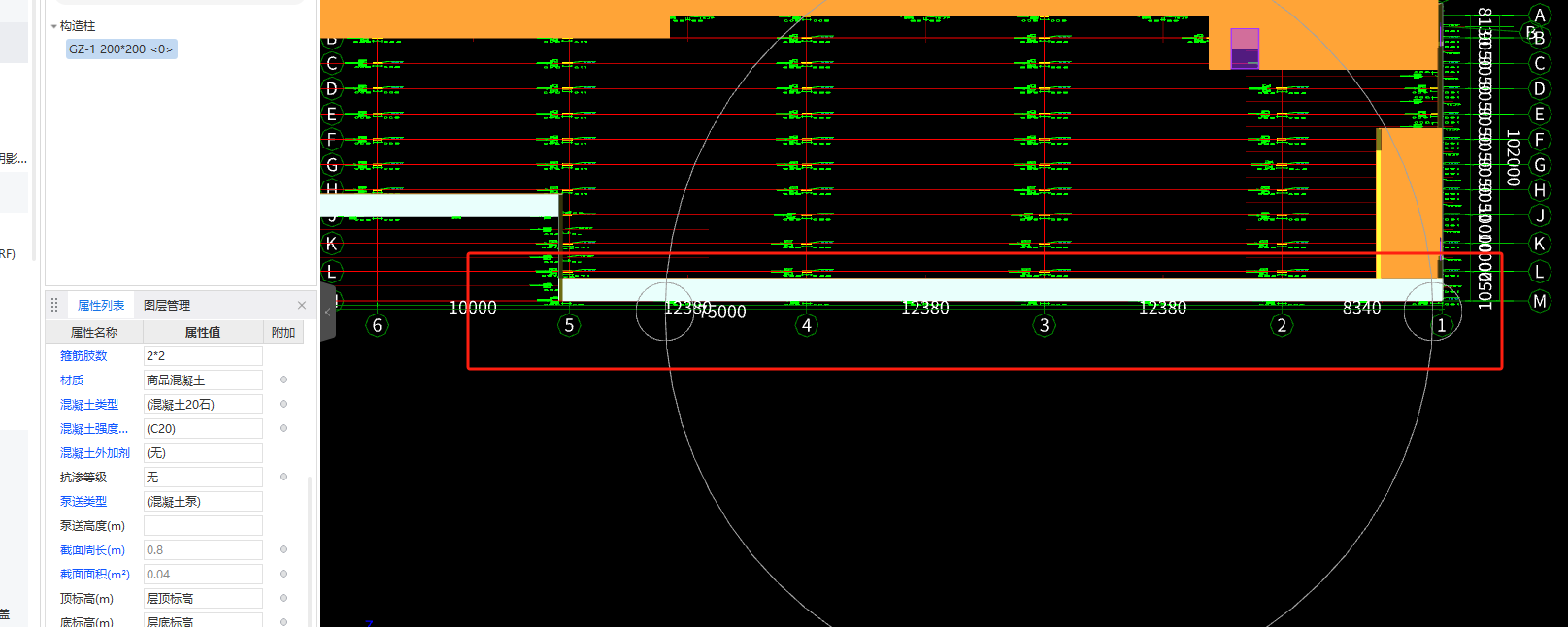
Task: Select the pink-purple block in the drawing
Action: (x=1245, y=49)
